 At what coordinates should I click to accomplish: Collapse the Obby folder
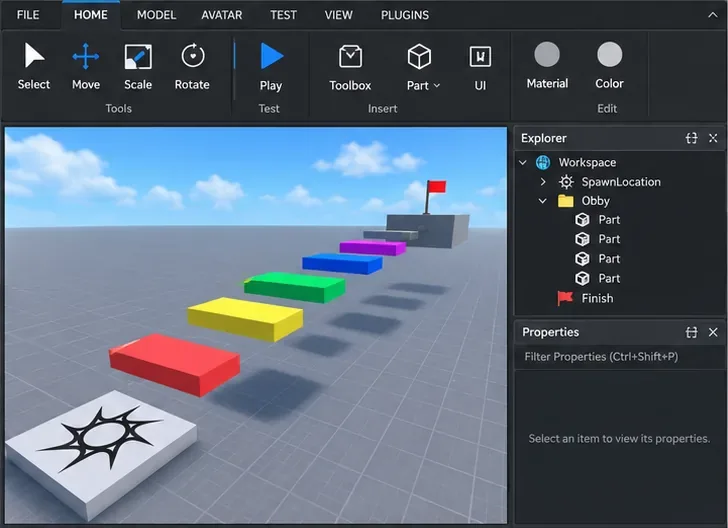pyautogui.click(x=542, y=201)
